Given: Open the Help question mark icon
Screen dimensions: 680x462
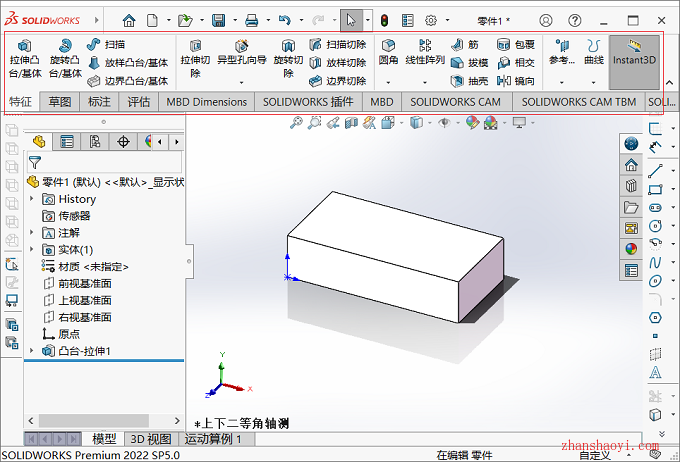Looking at the screenshot, I should click(575, 20).
